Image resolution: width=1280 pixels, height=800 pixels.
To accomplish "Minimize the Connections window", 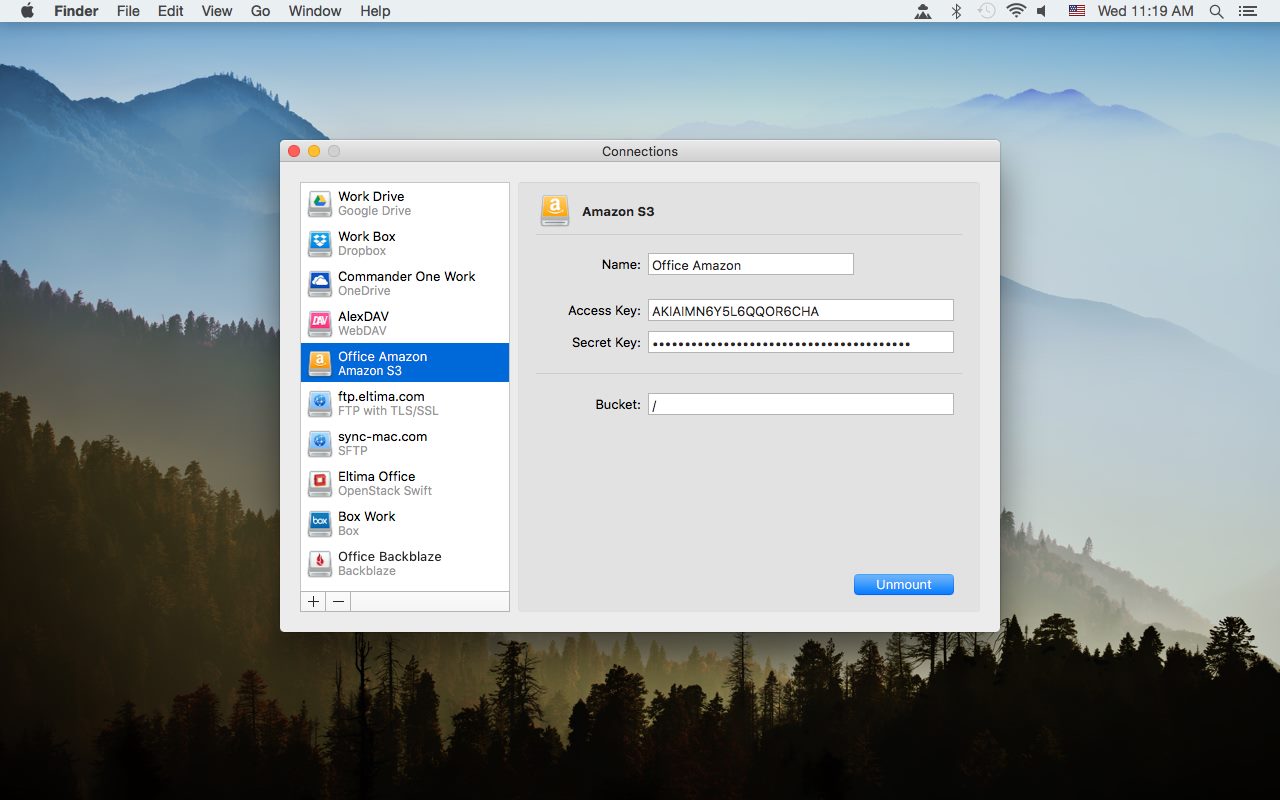I will tap(314, 151).
